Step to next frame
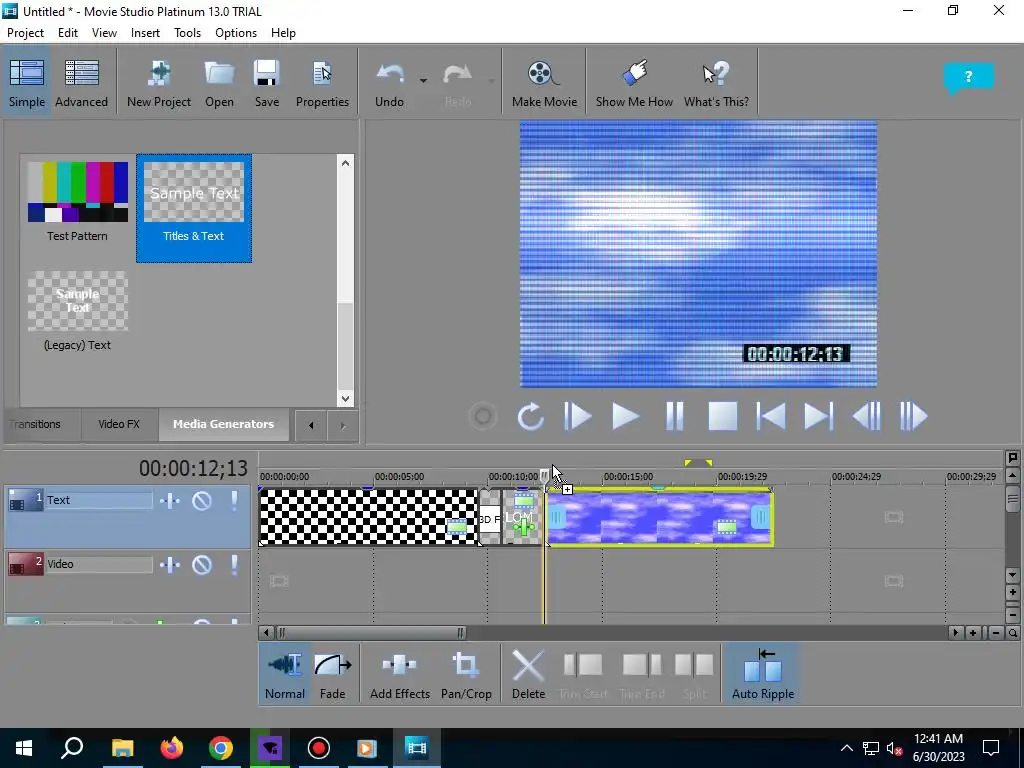This screenshot has height=768, width=1024. pyautogui.click(x=913, y=416)
